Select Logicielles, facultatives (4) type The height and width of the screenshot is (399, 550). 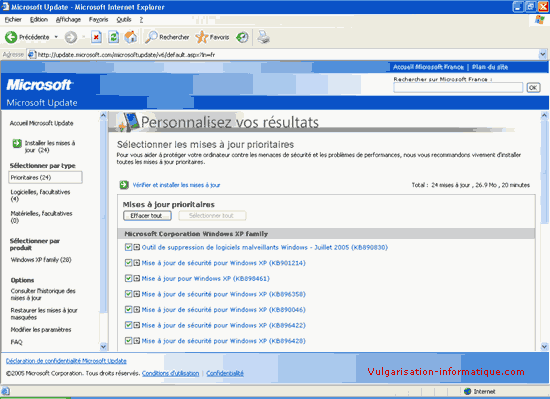pos(40,195)
